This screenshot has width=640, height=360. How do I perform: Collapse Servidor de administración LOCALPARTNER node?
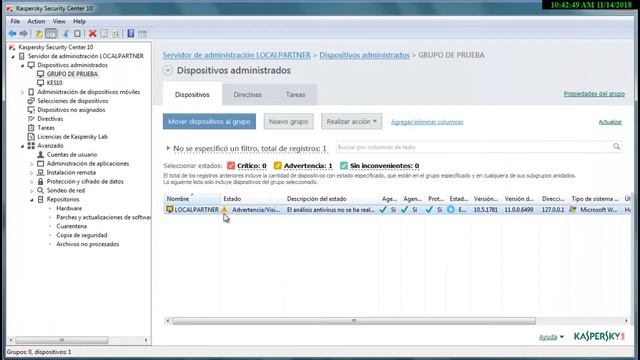pos(13,56)
